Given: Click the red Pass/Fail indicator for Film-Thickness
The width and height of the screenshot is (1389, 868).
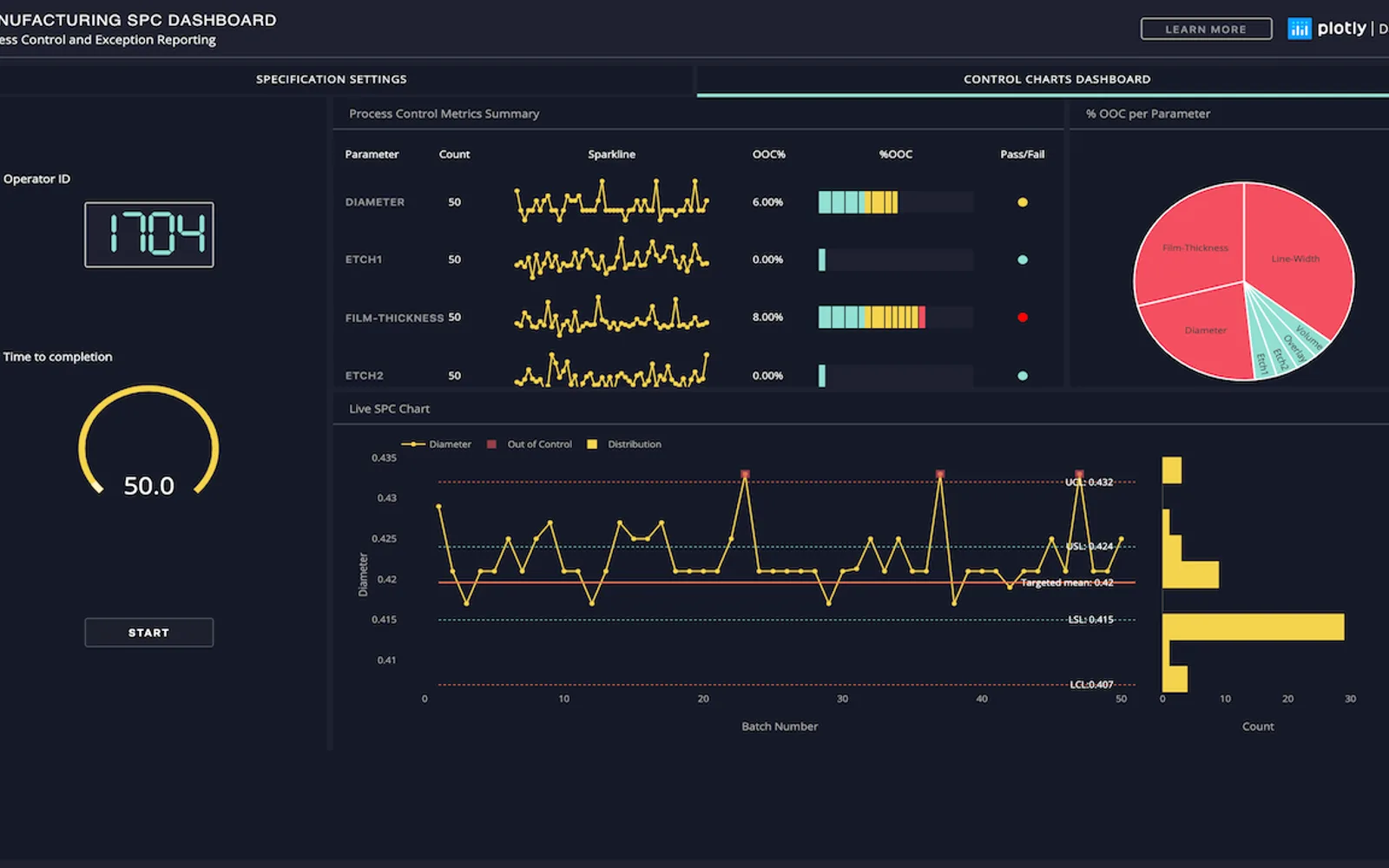Looking at the screenshot, I should [x=1023, y=318].
